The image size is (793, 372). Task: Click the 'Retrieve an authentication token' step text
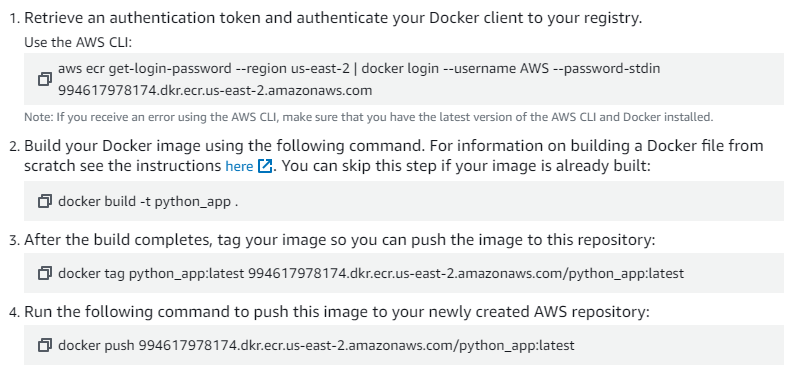pyautogui.click(x=333, y=18)
